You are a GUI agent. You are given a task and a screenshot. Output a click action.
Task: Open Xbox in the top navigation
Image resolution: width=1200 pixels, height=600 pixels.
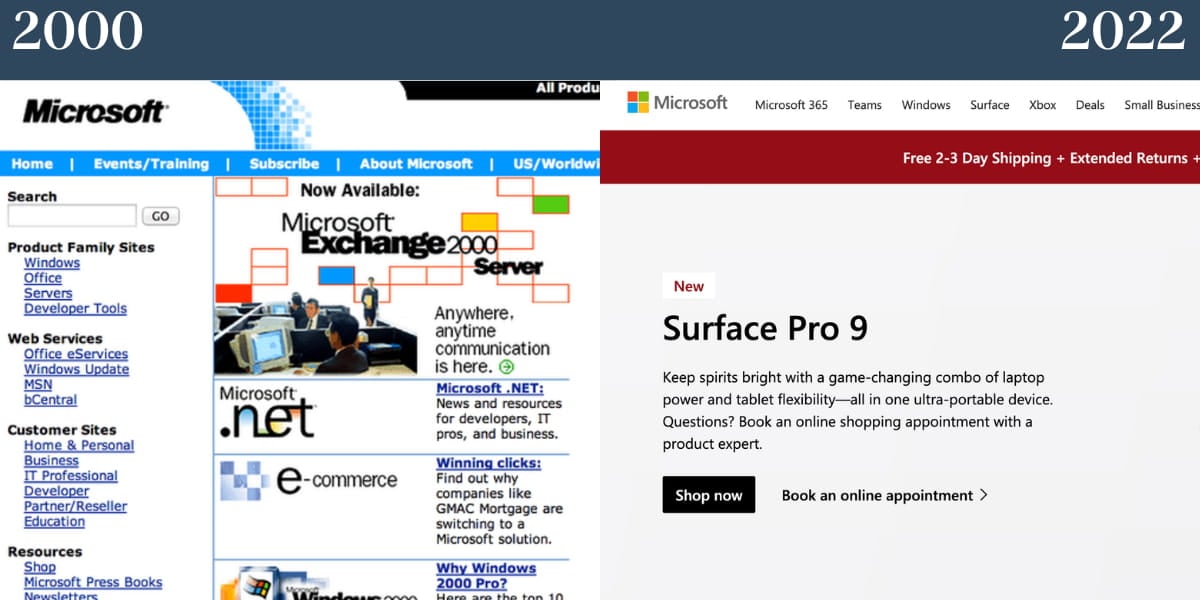[1043, 105]
